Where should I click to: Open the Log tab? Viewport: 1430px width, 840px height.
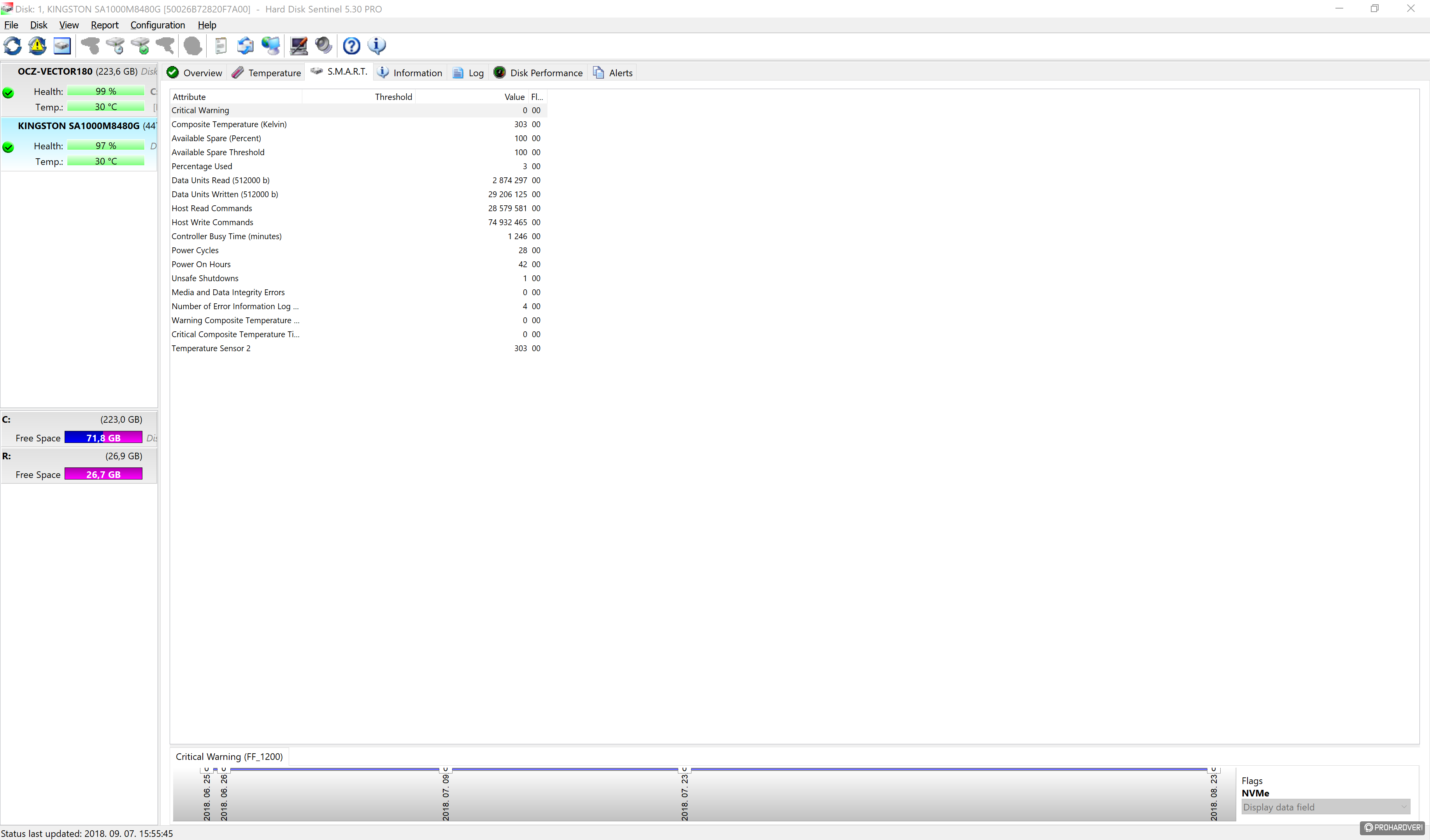tap(468, 73)
